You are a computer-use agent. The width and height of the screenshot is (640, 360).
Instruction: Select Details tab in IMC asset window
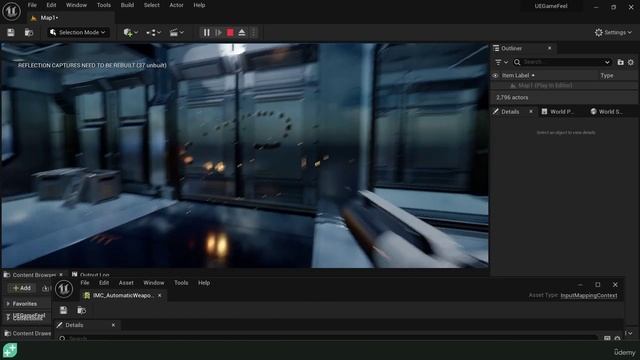pos(74,325)
